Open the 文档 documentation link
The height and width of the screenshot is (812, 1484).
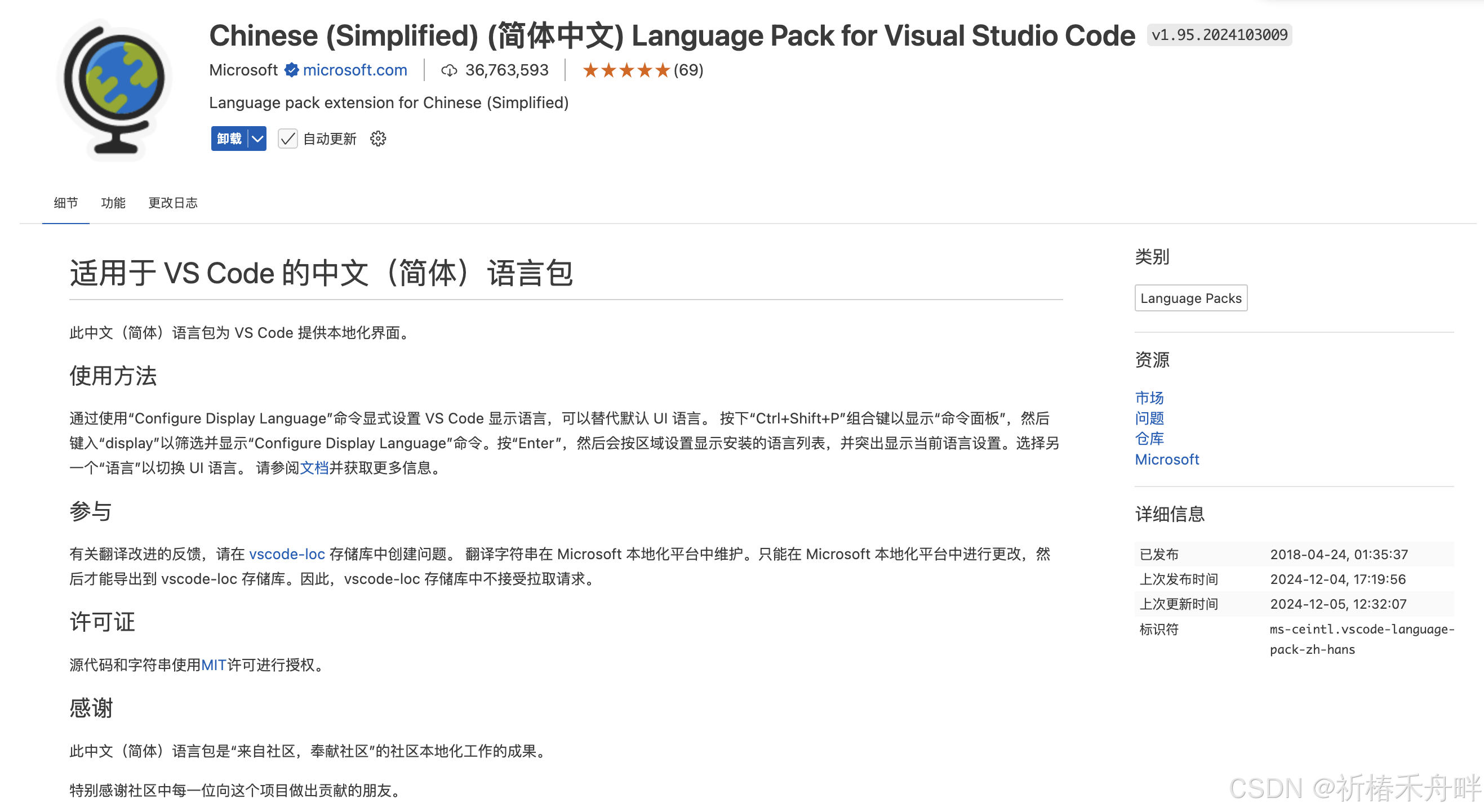point(314,467)
